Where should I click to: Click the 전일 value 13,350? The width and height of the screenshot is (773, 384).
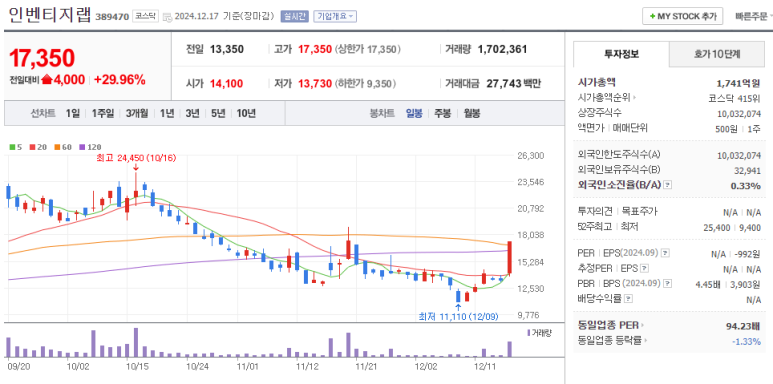click(227, 49)
